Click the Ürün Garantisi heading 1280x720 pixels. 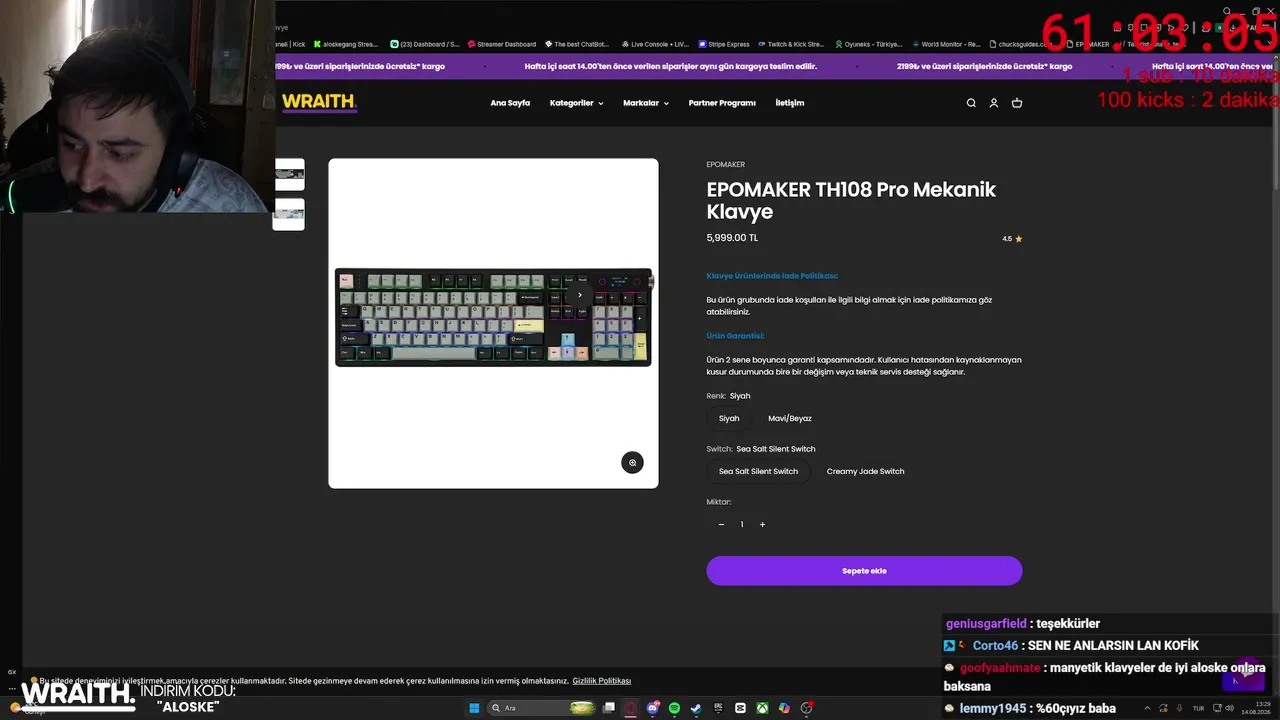[735, 336]
